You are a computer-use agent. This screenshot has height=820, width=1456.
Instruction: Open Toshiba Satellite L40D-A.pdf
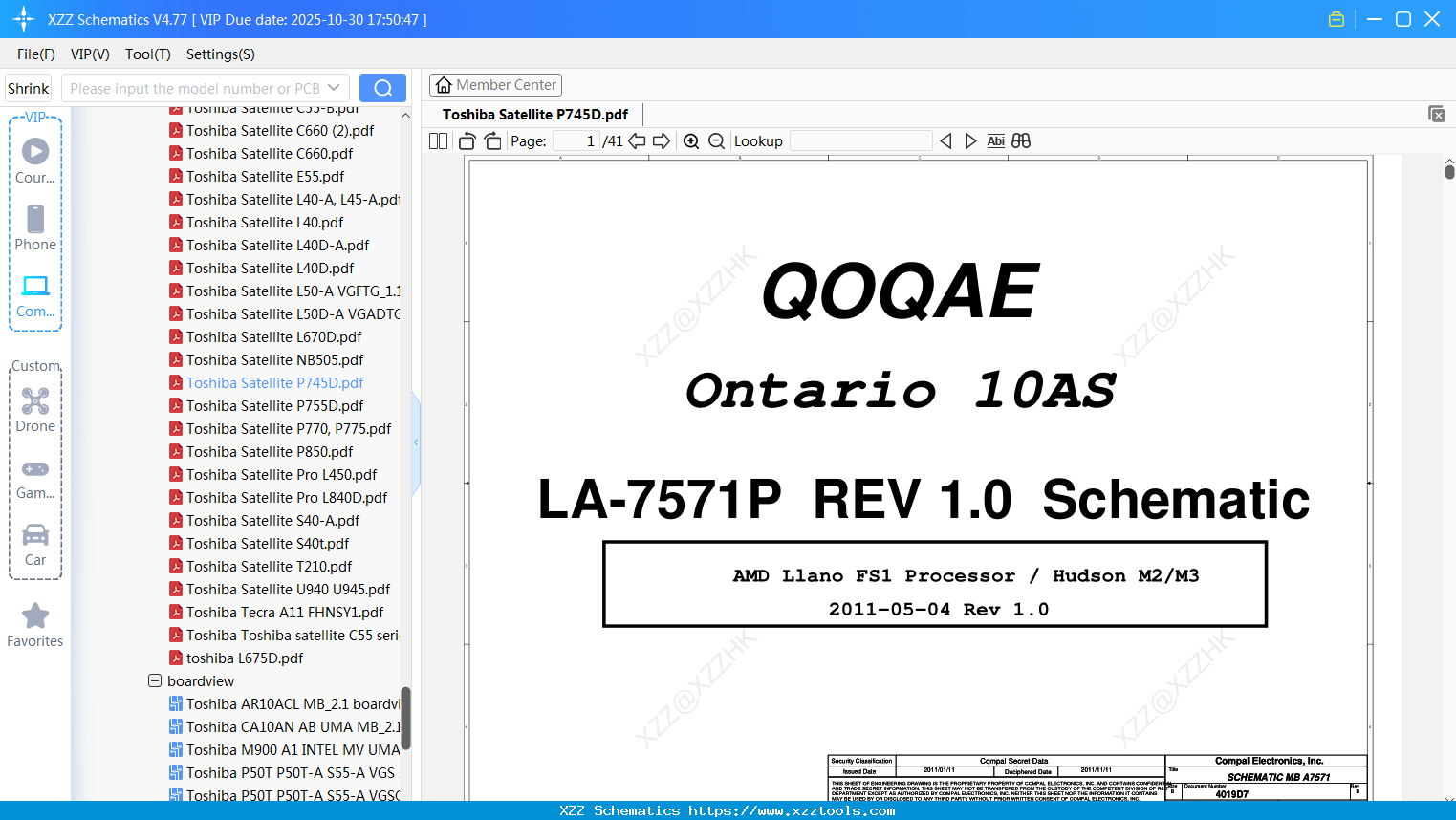pyautogui.click(x=278, y=246)
